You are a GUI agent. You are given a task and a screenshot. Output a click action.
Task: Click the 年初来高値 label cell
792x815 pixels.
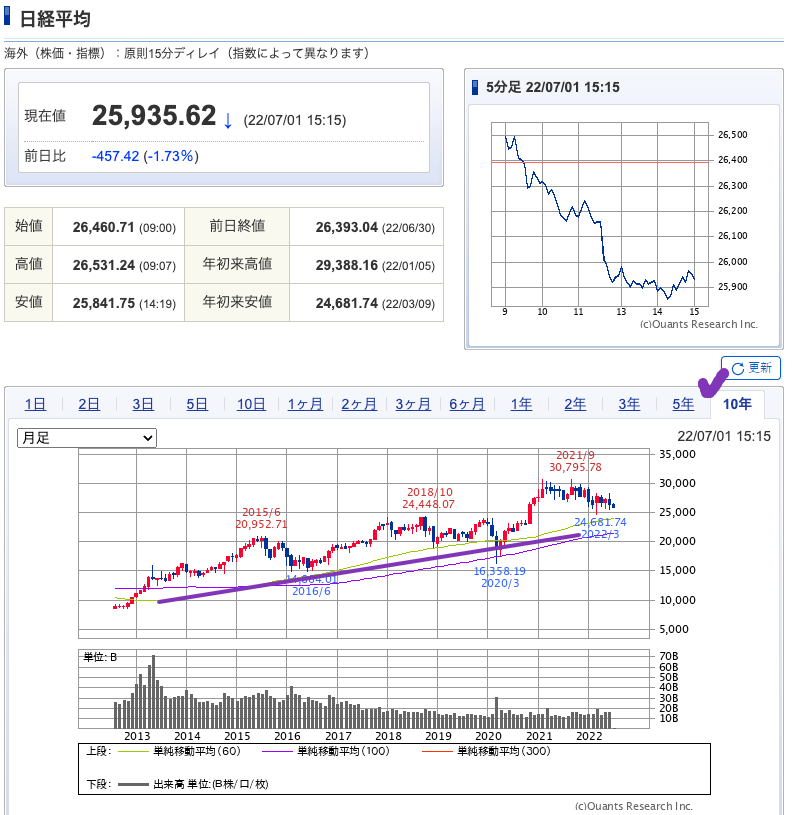(237, 264)
